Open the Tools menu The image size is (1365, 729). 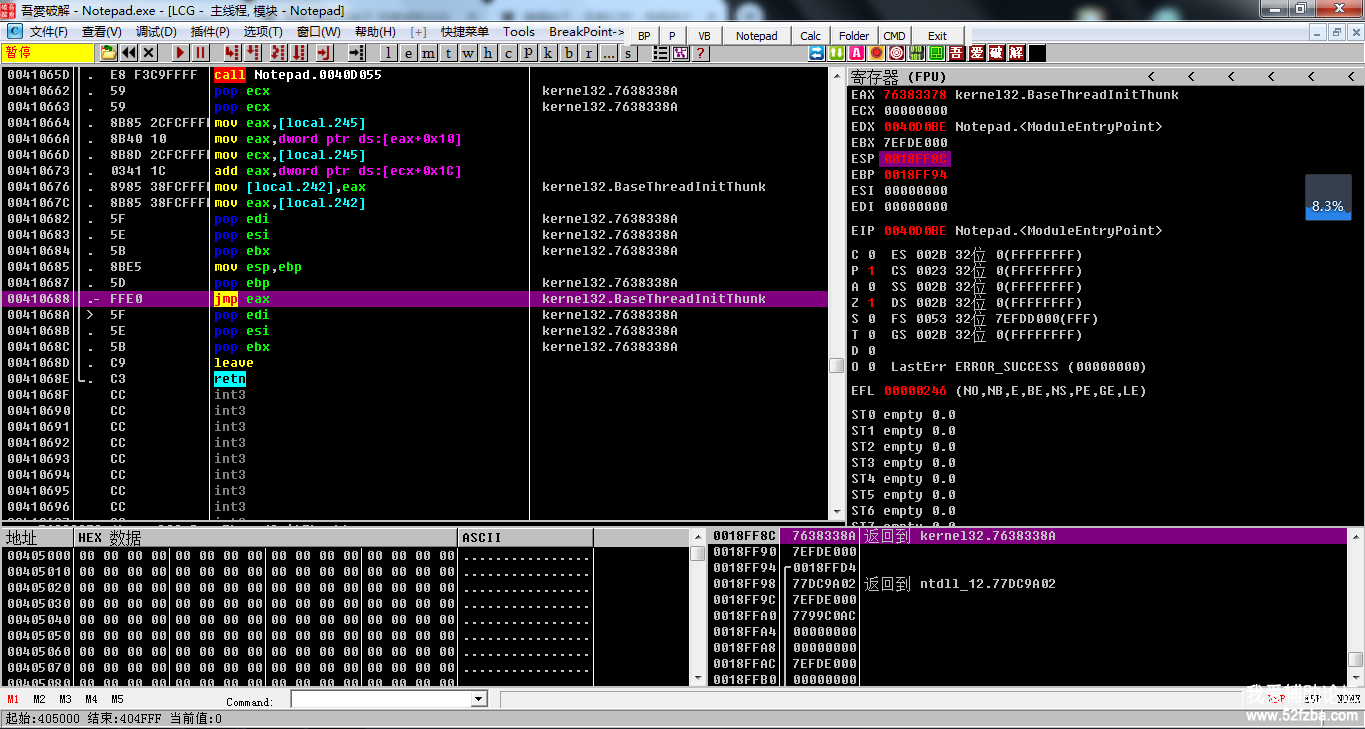[519, 32]
